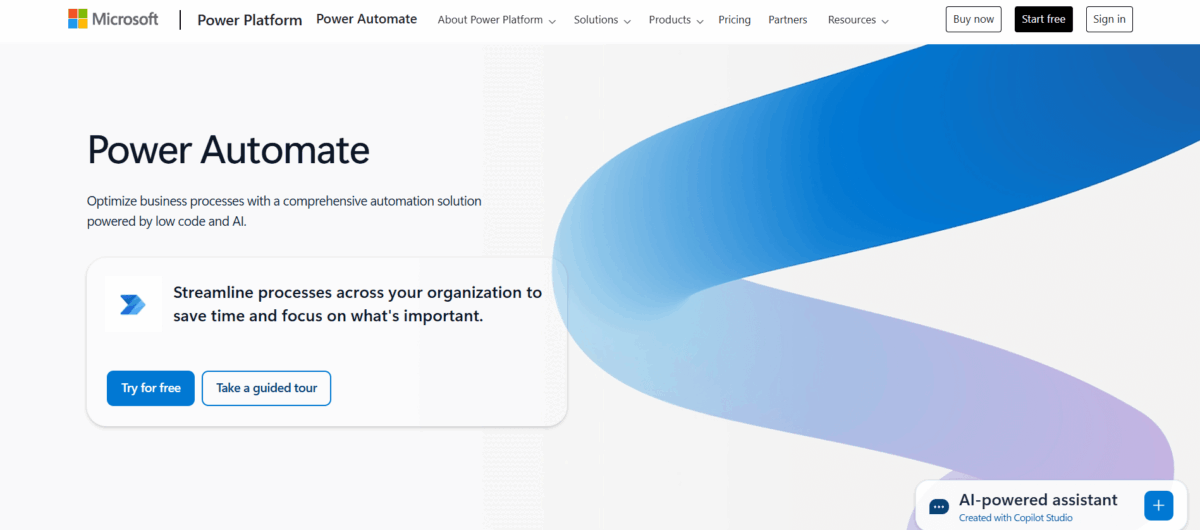Click the chat bubble assistant icon

939,507
